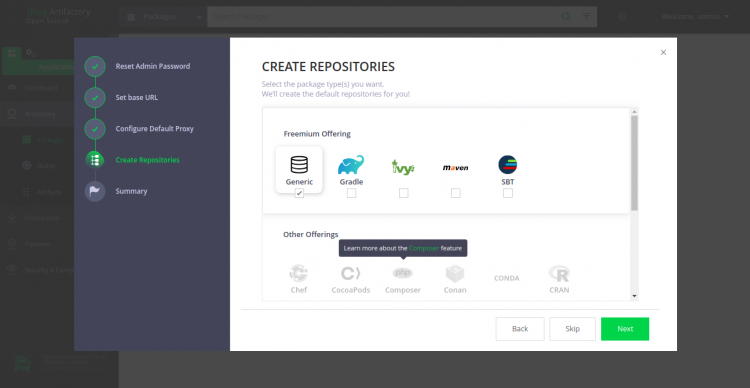
Task: Open the Administration gear tab icon
Action: (31, 53)
